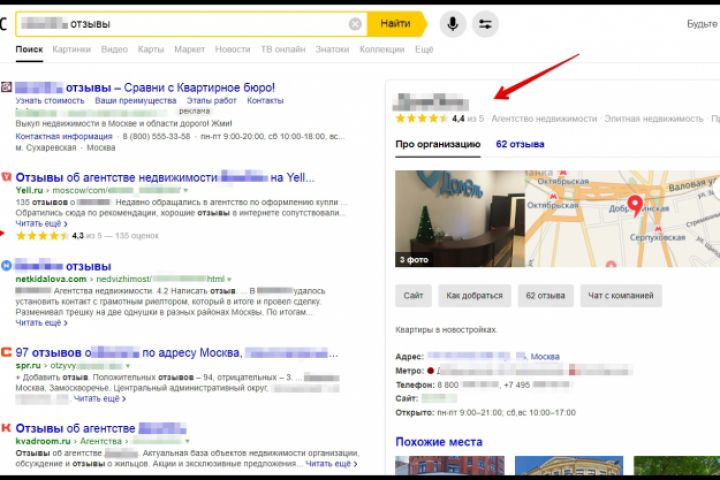Expand the kvadroom.ru URL dropdown arrow
720x480 pixels.
[x=187, y=441]
